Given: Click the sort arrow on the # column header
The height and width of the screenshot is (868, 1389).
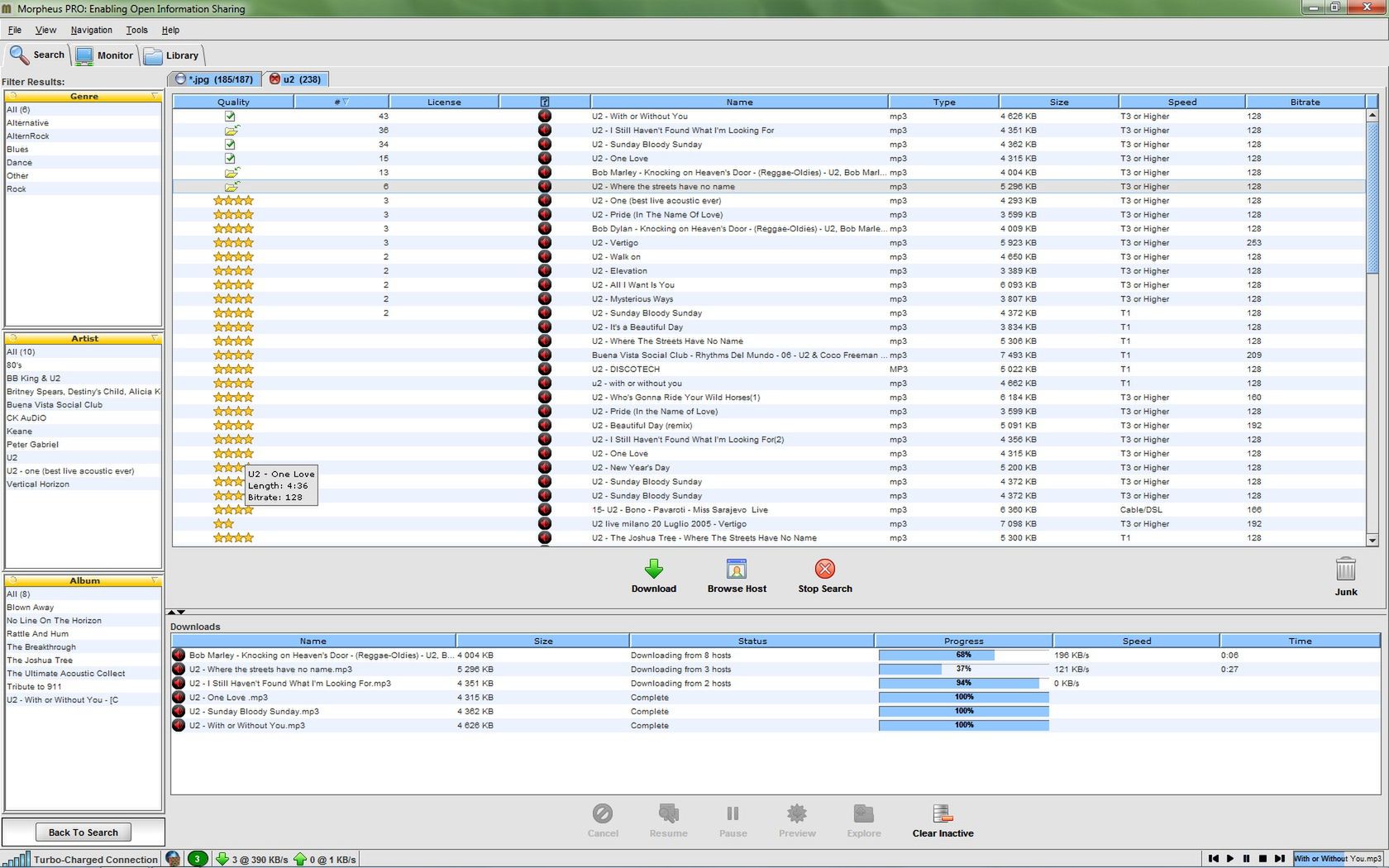Looking at the screenshot, I should 346,102.
